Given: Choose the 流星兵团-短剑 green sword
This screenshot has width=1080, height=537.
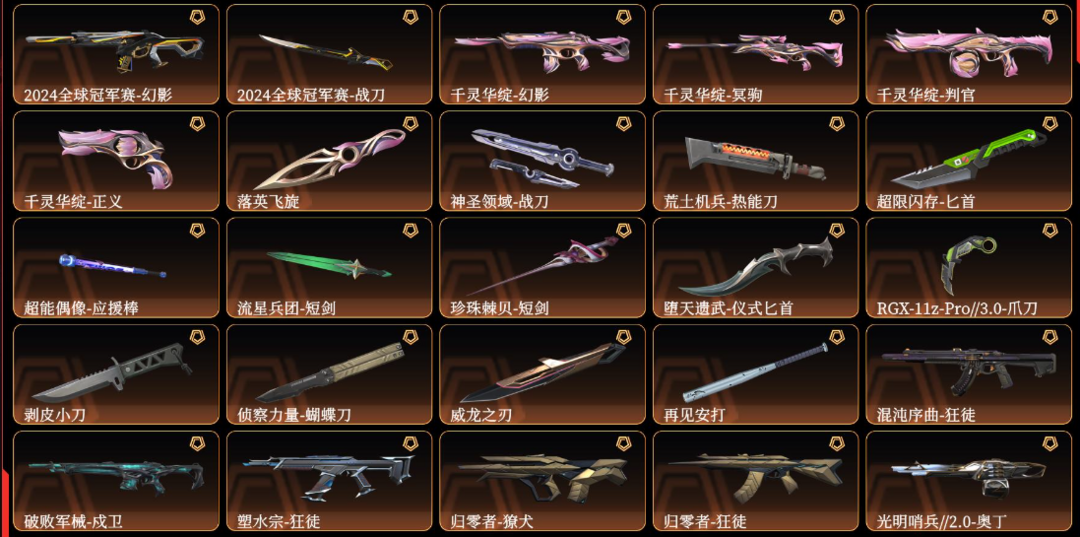Looking at the screenshot, I should point(329,268).
